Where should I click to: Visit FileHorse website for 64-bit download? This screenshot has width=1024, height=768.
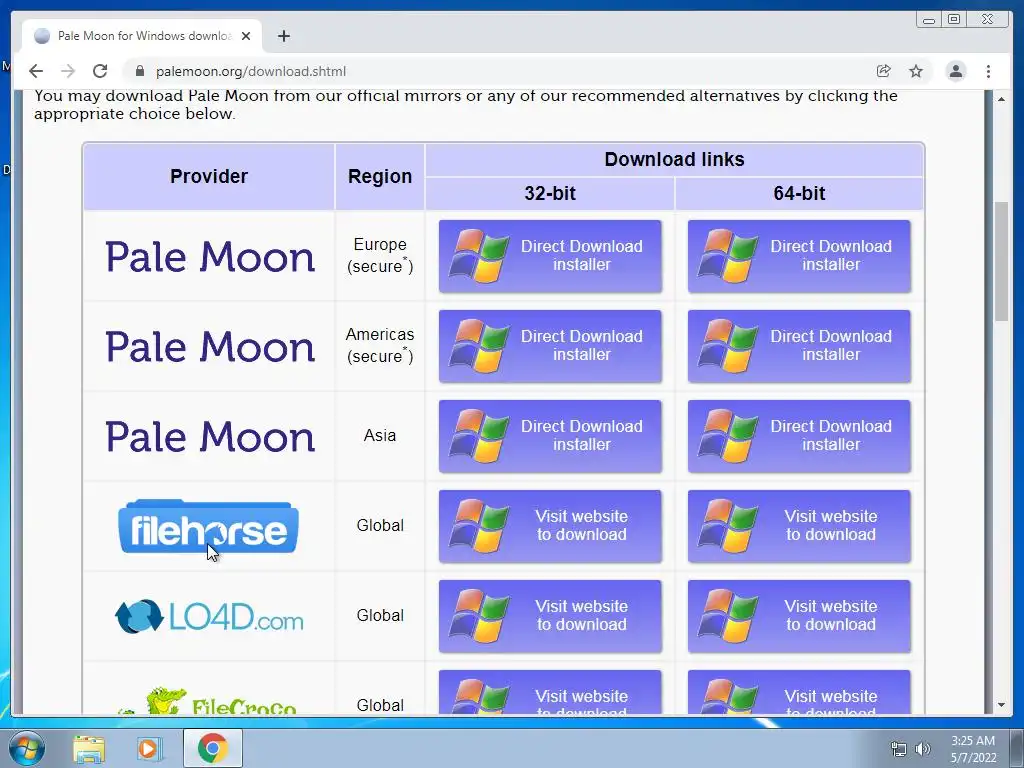tap(799, 526)
